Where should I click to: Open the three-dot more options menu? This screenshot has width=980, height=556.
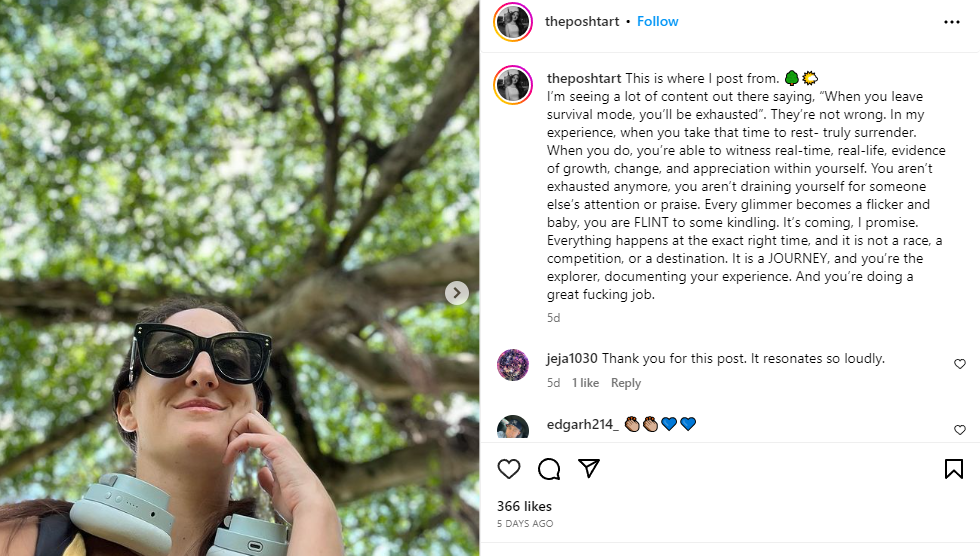coord(952,22)
